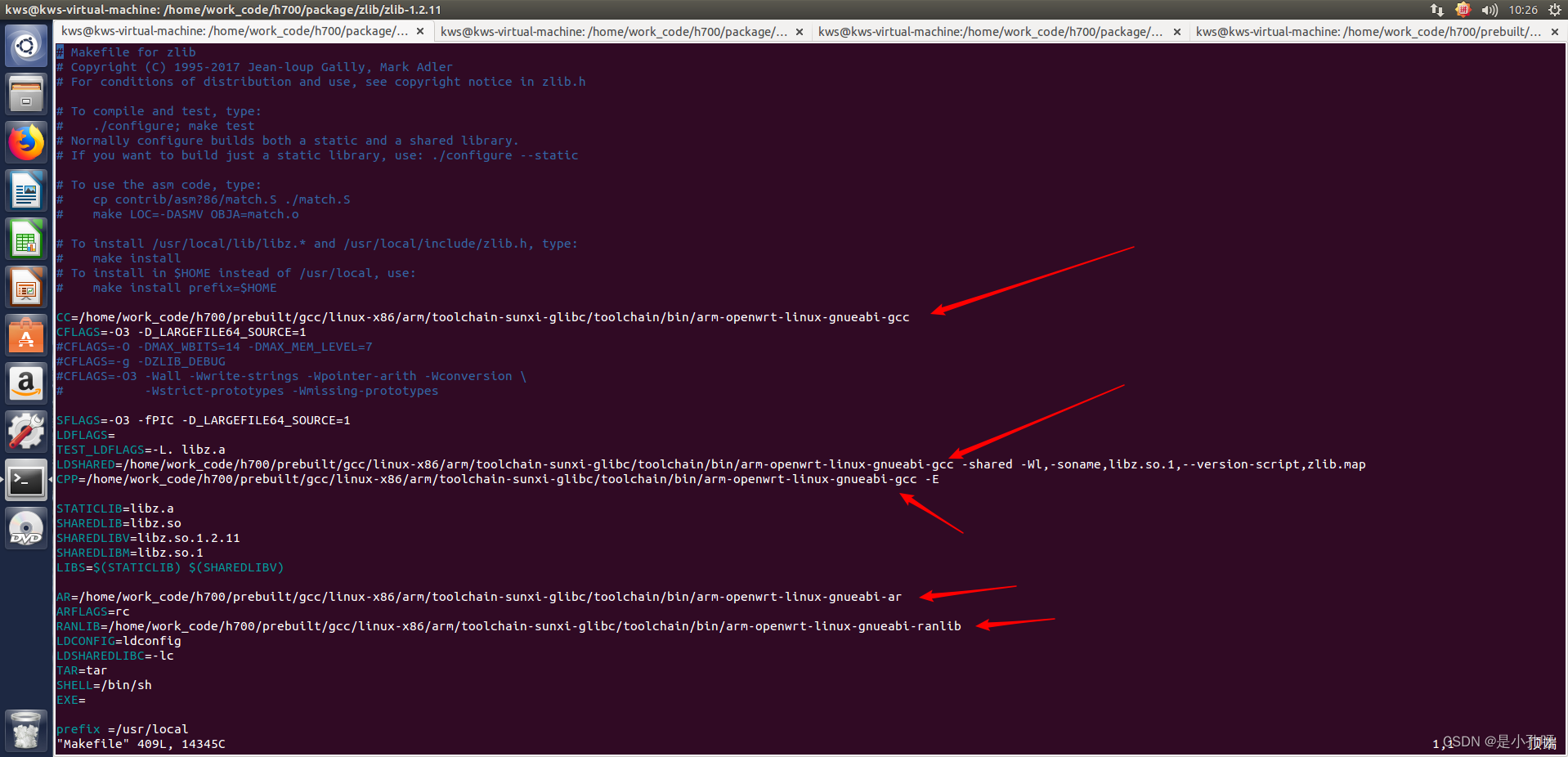Viewport: 1568px width, 757px height.
Task: Click the 'make install prefix=$HOME' comment
Action: (x=167, y=288)
